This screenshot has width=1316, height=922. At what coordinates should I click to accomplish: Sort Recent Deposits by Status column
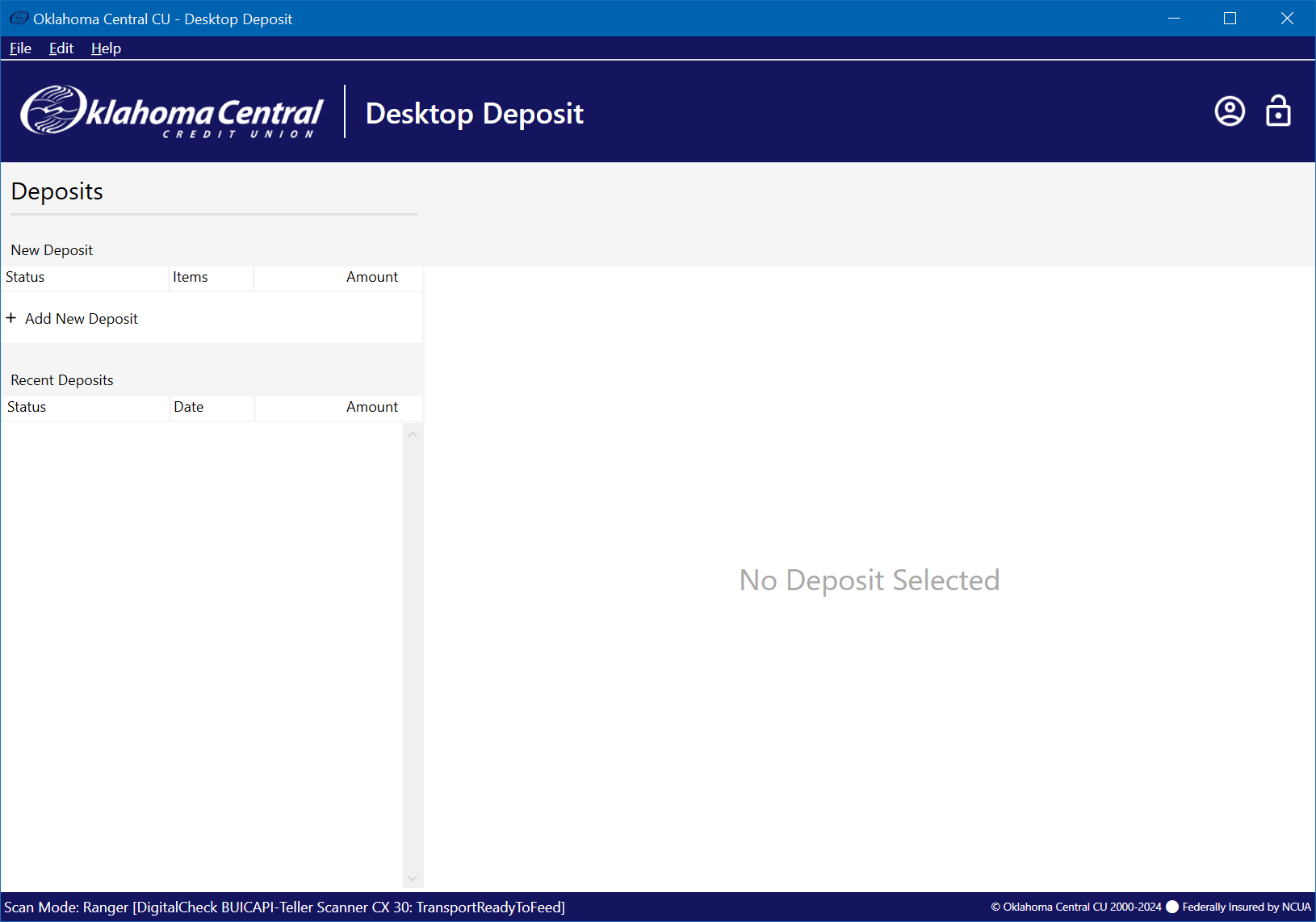pyautogui.click(x=85, y=407)
